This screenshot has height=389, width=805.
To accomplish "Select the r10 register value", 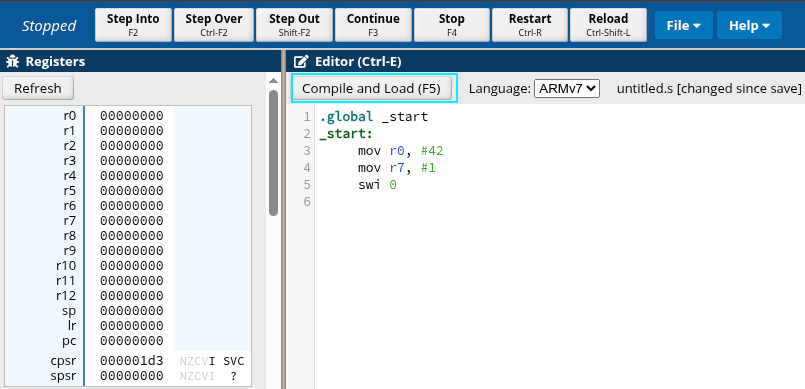I will click(x=131, y=266).
